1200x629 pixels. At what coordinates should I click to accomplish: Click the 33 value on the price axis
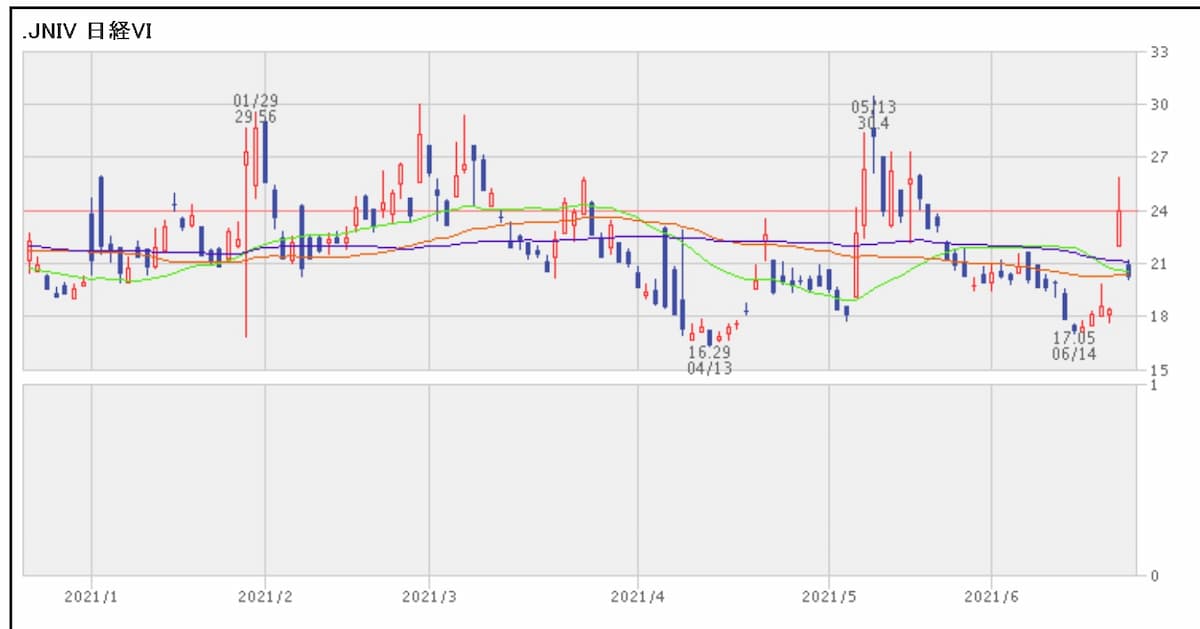pyautogui.click(x=1160, y=51)
